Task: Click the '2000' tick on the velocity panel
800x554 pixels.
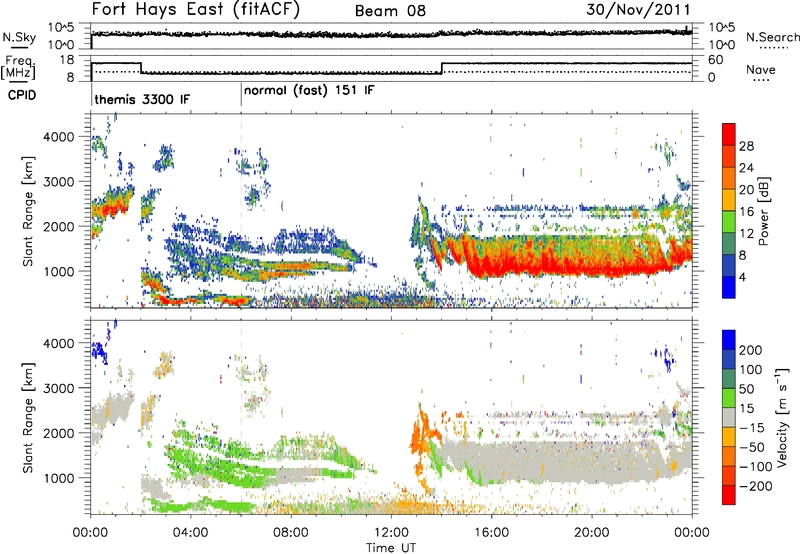Action: tap(59, 433)
